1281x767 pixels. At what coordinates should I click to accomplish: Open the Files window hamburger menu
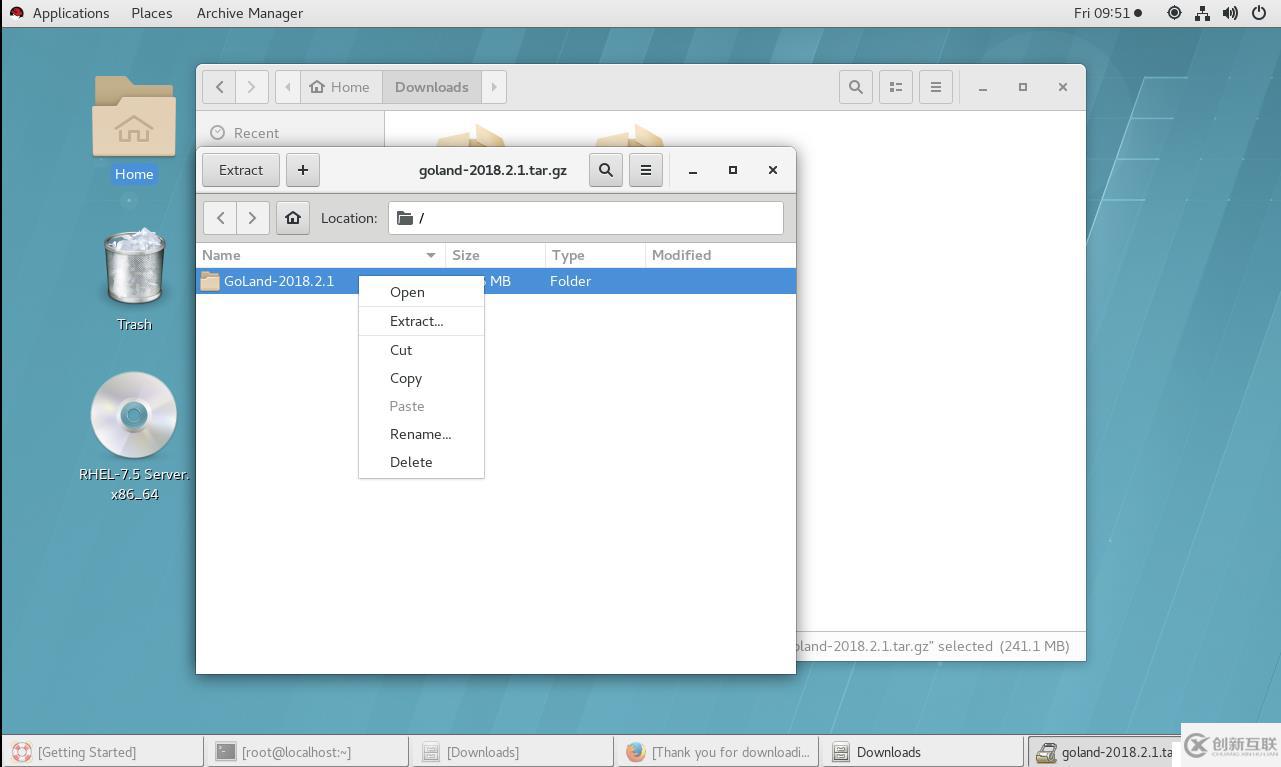[x=936, y=87]
